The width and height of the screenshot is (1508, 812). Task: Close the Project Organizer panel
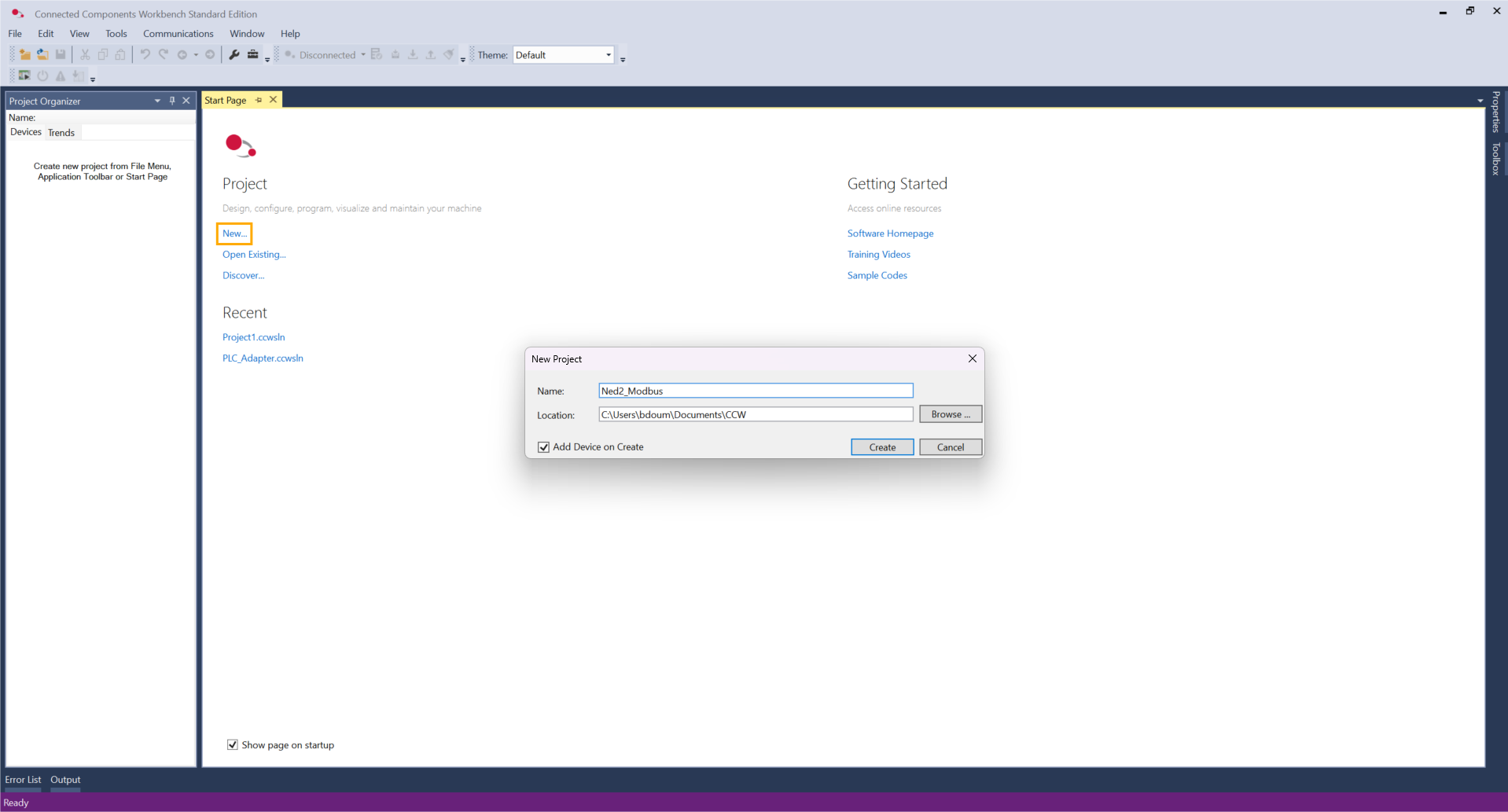pyautogui.click(x=186, y=101)
